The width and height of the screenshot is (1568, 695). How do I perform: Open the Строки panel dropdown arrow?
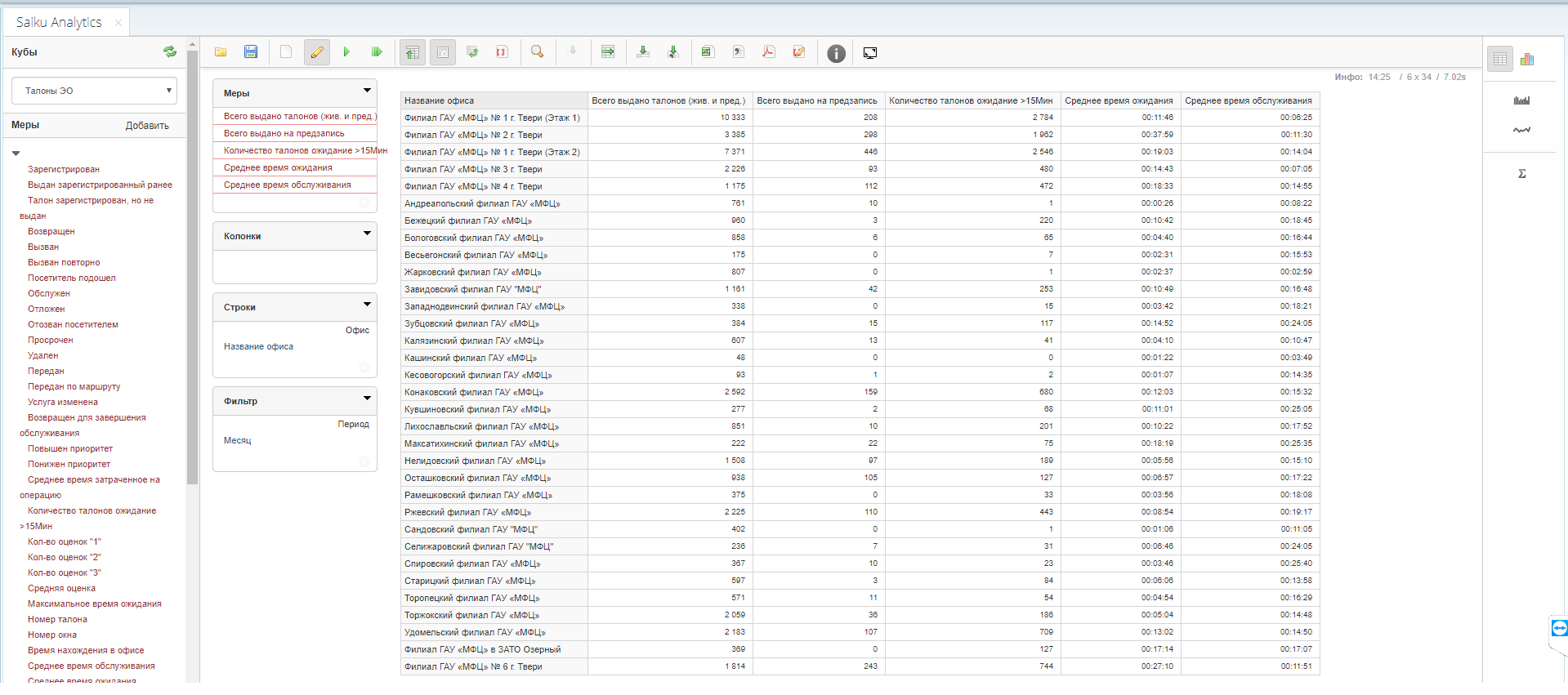pos(367,305)
